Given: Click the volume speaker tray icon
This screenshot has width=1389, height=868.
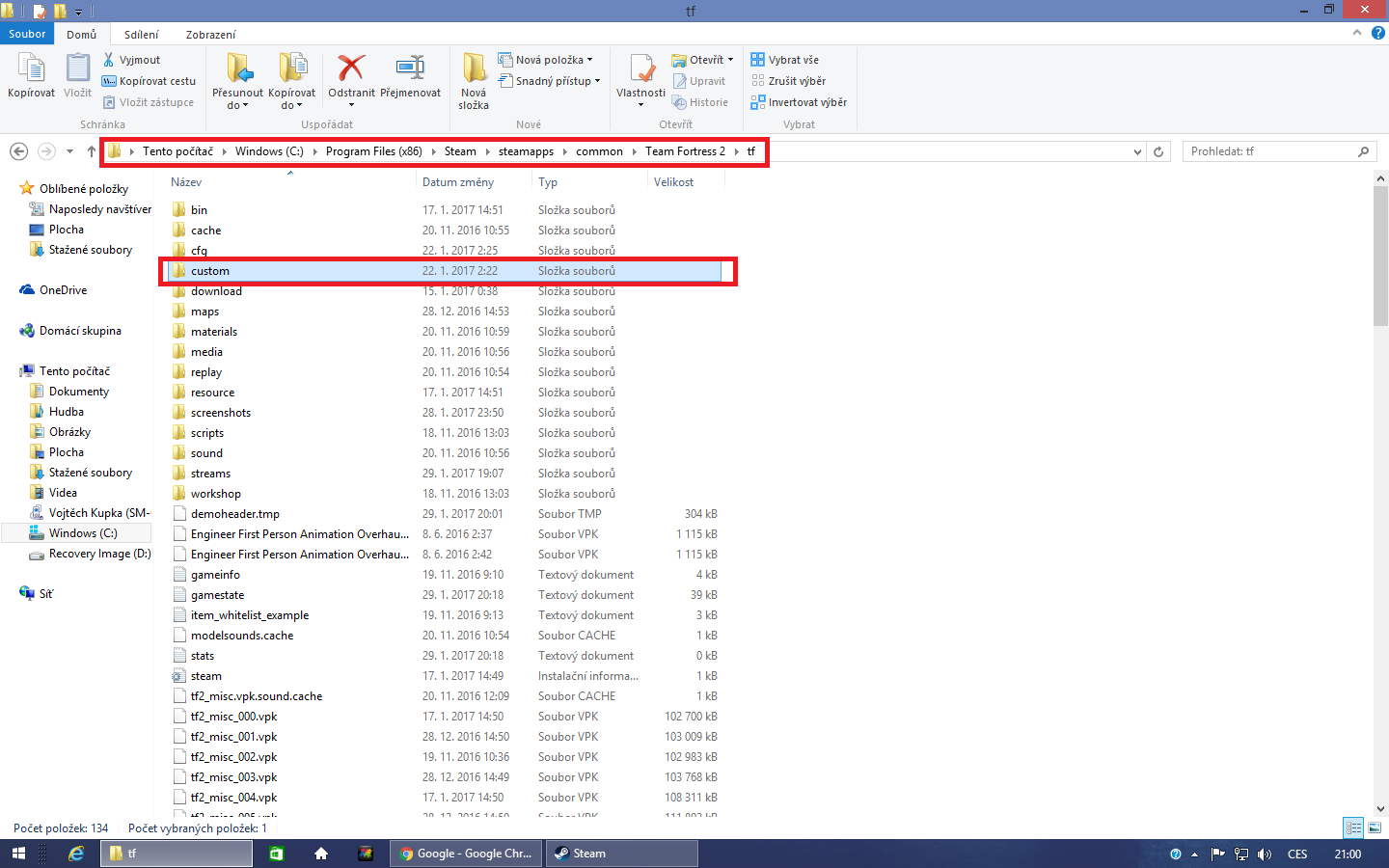Looking at the screenshot, I should point(1265,854).
